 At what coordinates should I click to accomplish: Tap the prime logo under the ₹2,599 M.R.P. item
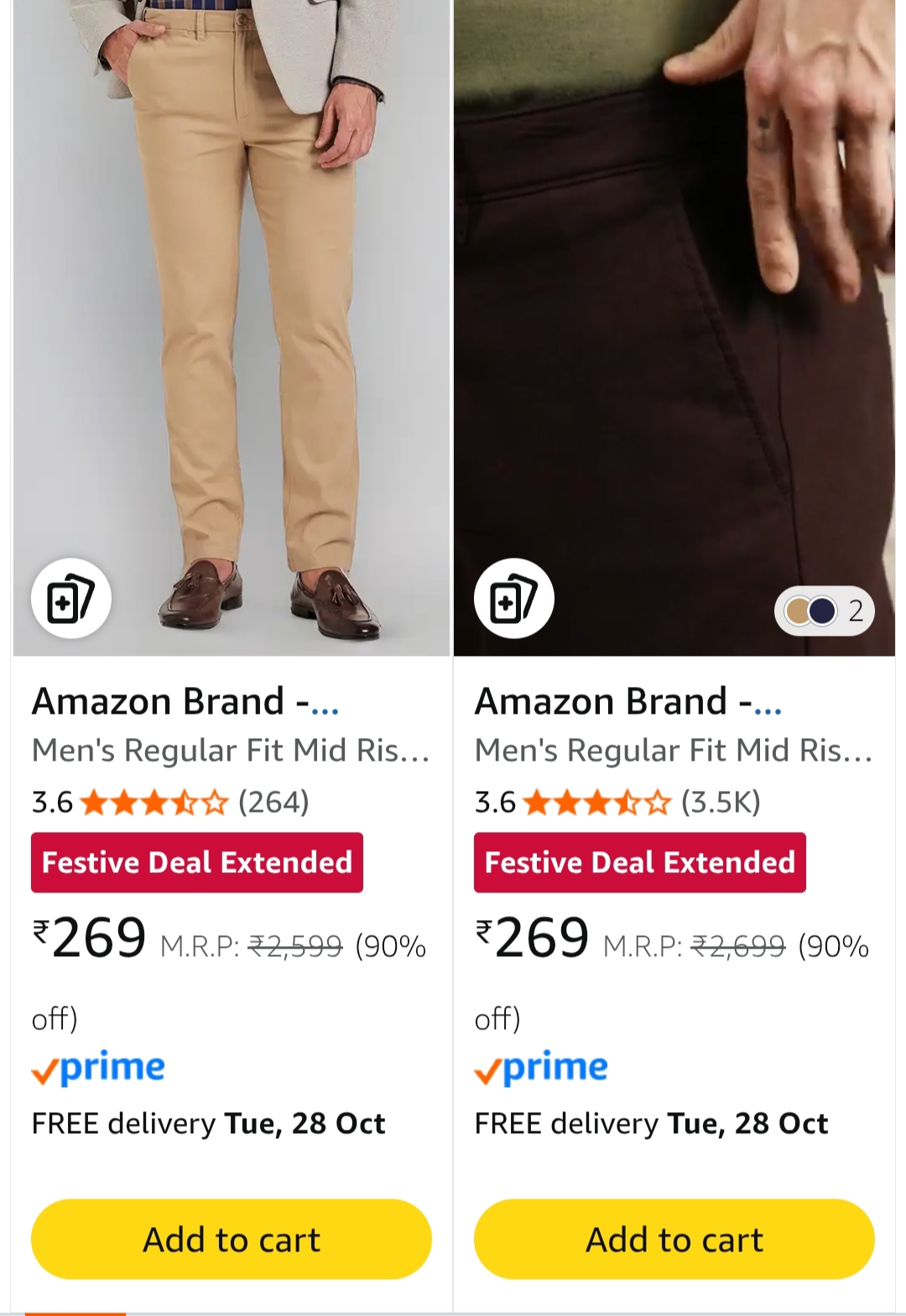click(x=99, y=1069)
